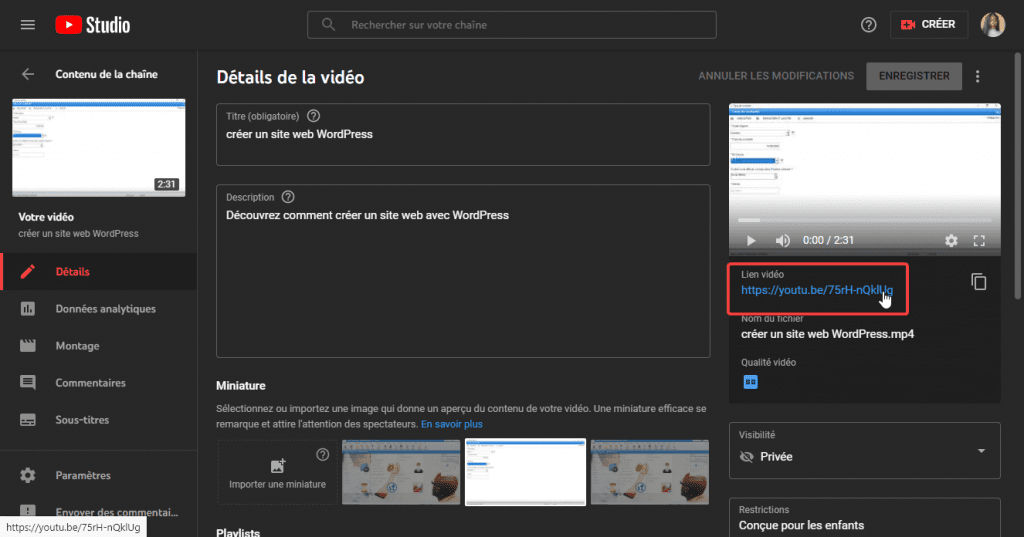The width and height of the screenshot is (1024, 537).
Task: Click the Détails de la vidéo heading
Action: (291, 77)
